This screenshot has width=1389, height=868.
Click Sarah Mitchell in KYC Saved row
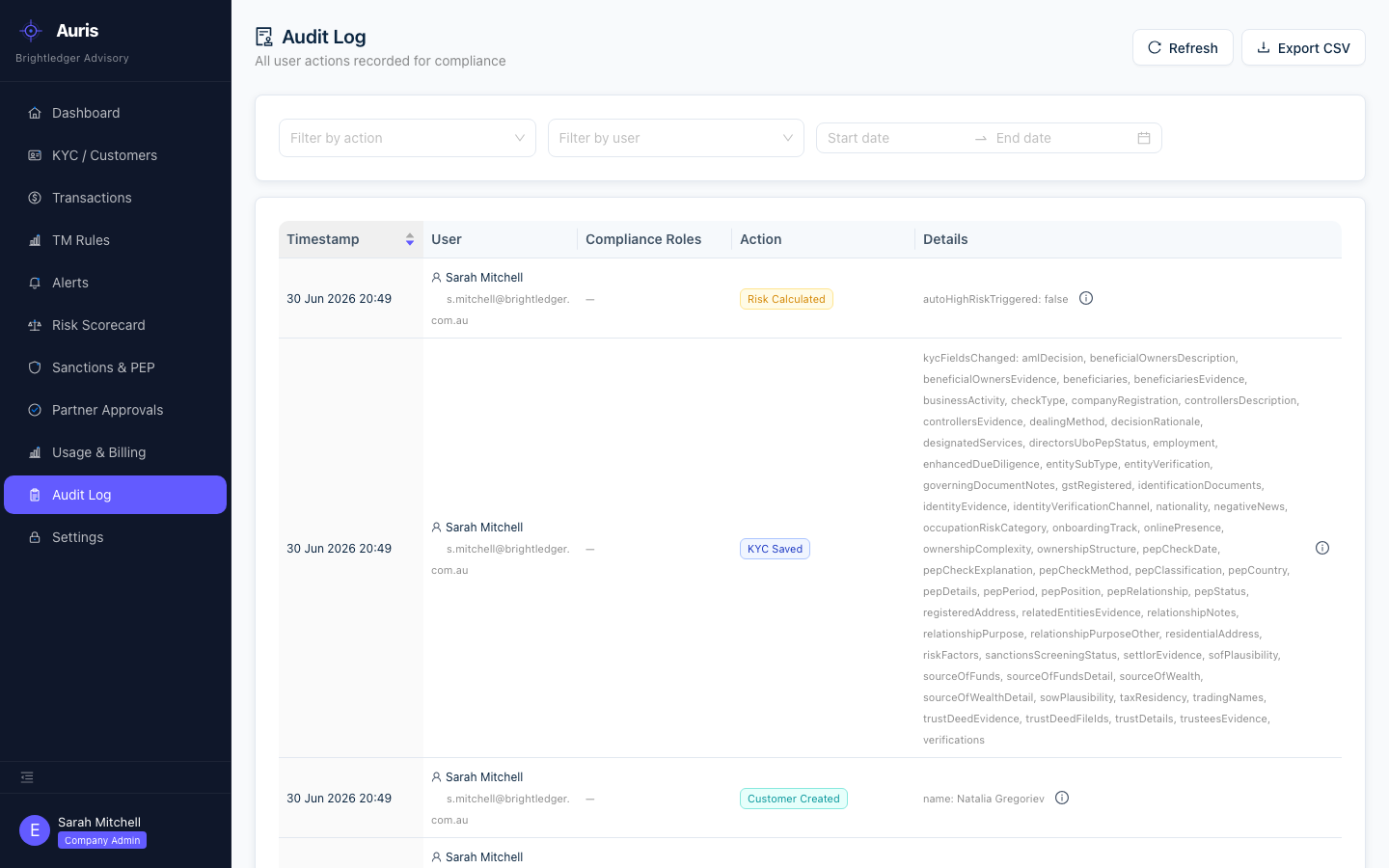tap(484, 528)
